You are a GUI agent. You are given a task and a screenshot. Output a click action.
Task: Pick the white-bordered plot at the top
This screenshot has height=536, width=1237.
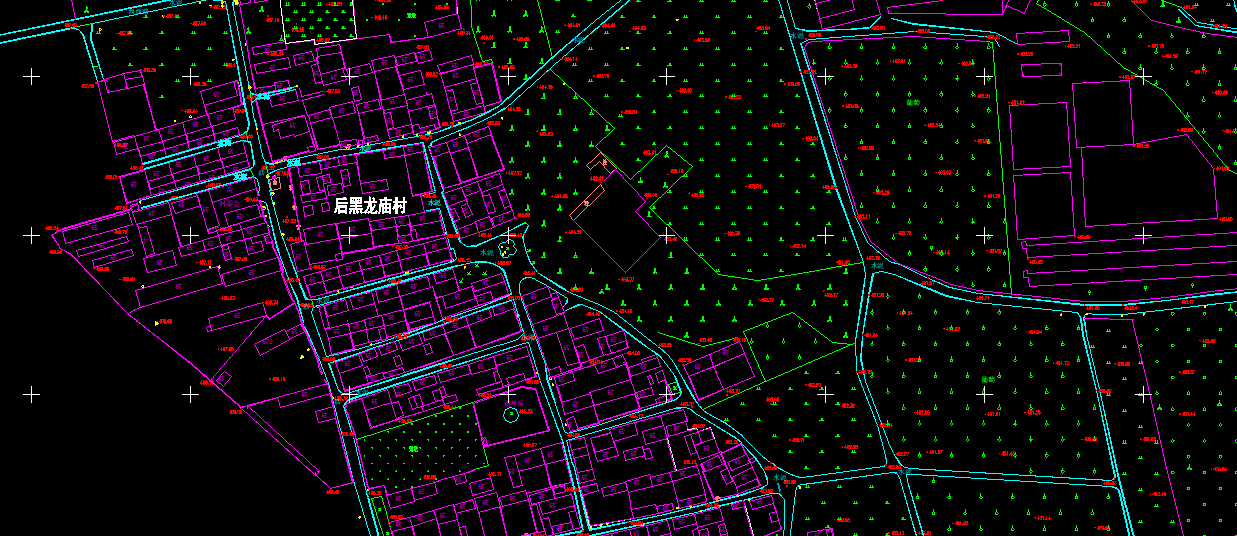[318, 20]
